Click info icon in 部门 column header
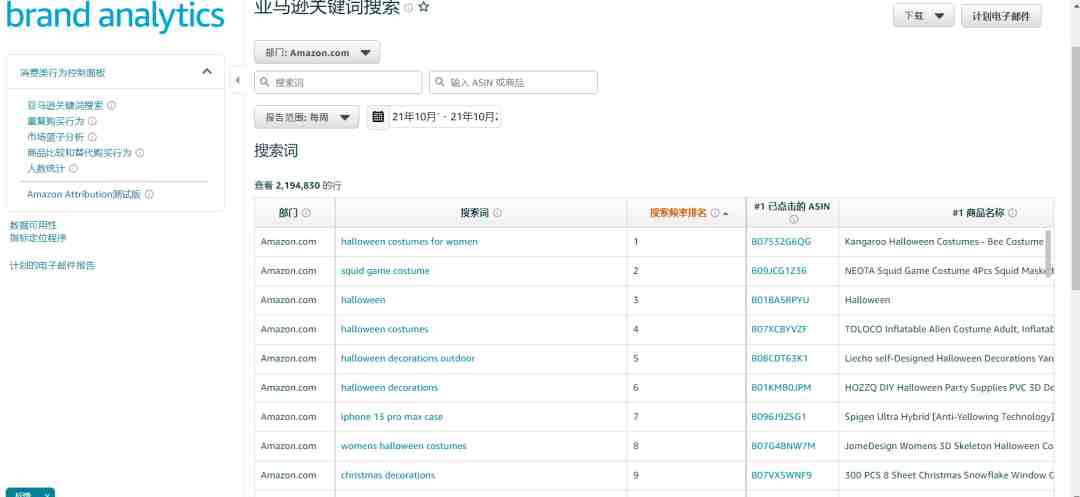 point(307,213)
